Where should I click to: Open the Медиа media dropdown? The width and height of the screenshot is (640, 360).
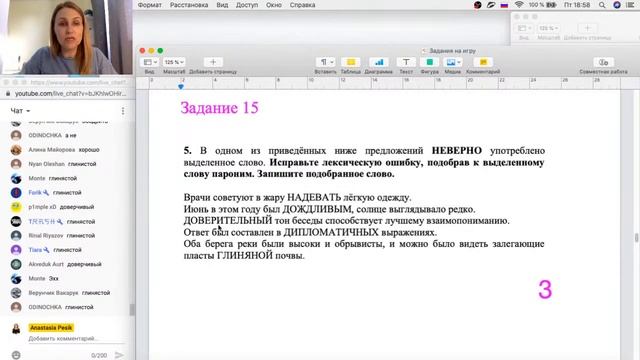[x=453, y=62]
